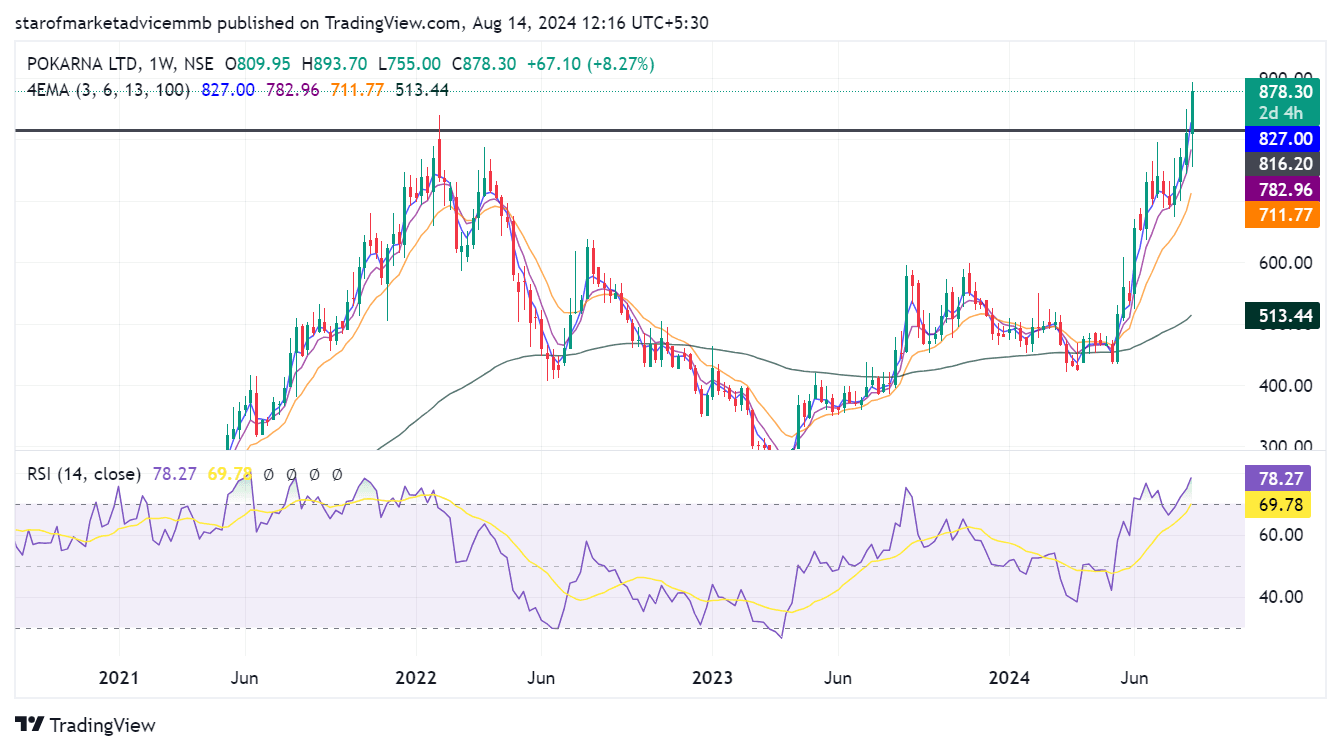Click the yellow 69.78 value in the RSI legend
The height and width of the screenshot is (751, 1341).
[228, 474]
